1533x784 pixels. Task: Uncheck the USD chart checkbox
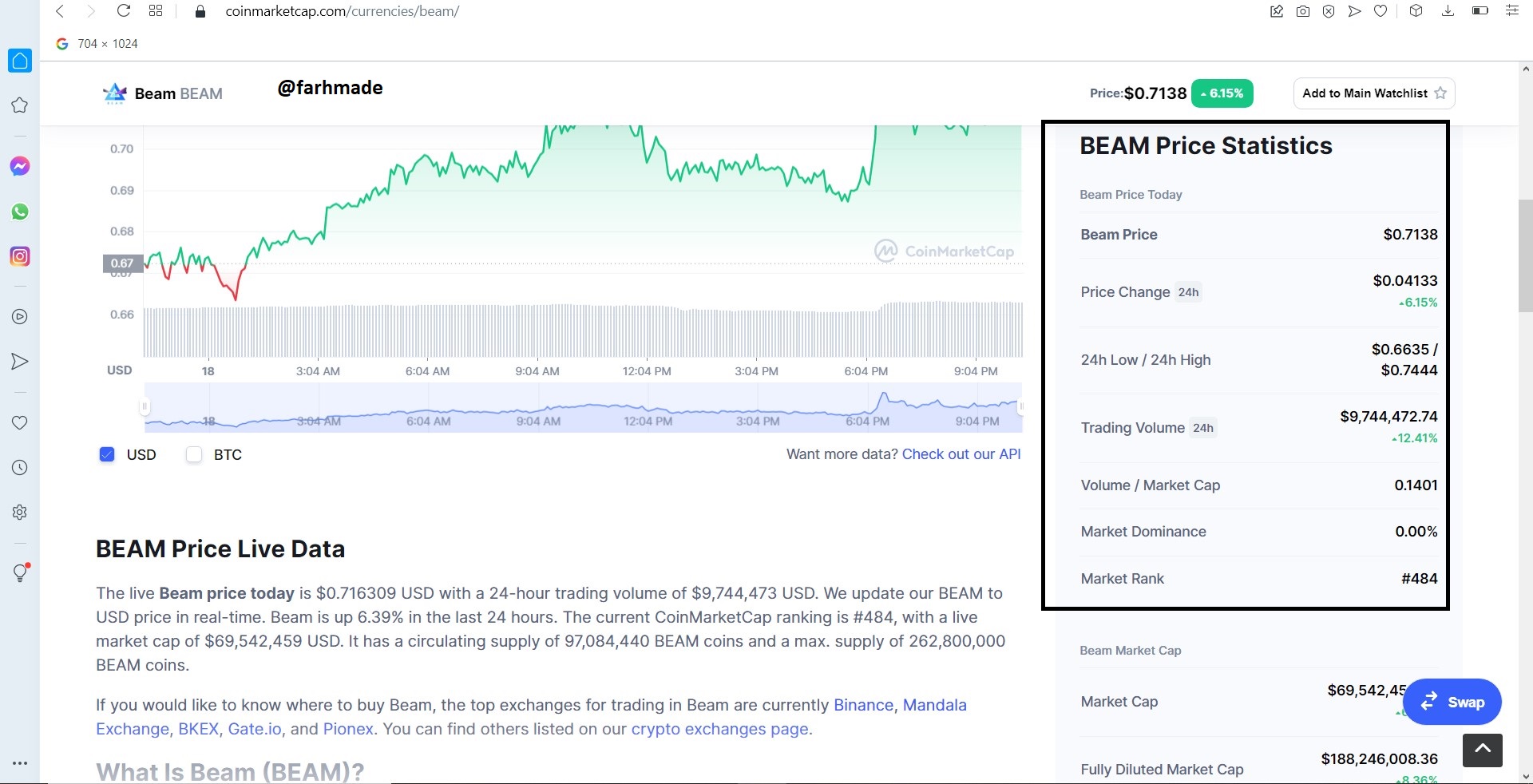tap(107, 454)
